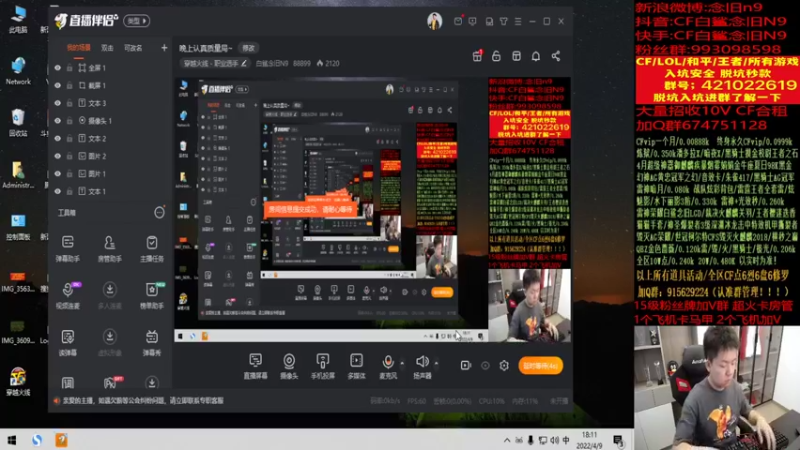This screenshot has height=450, width=800.
Task: Download the 多人连麦 tool
Action: [109, 295]
